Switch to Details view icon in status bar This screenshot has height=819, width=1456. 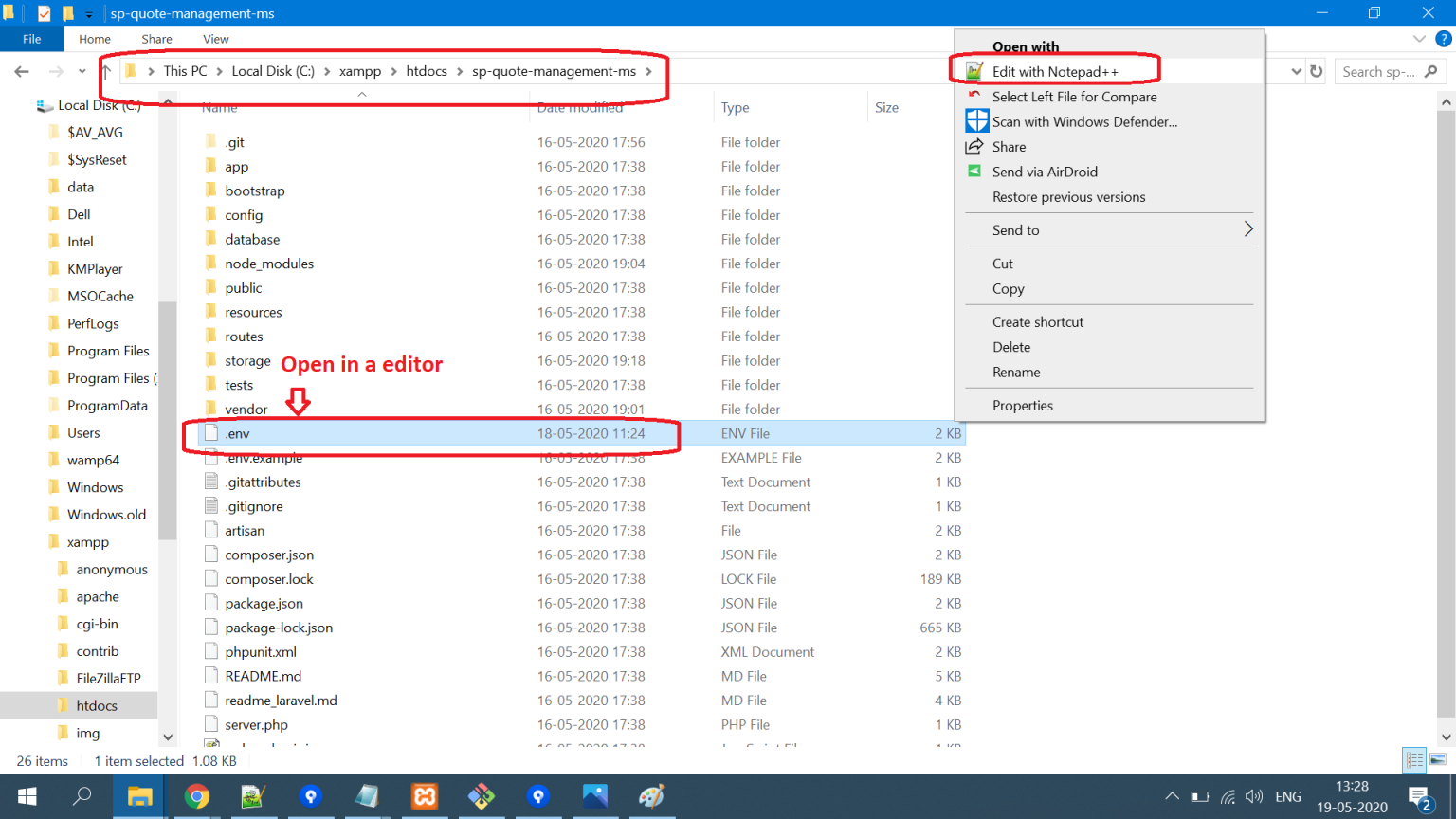pyautogui.click(x=1414, y=760)
